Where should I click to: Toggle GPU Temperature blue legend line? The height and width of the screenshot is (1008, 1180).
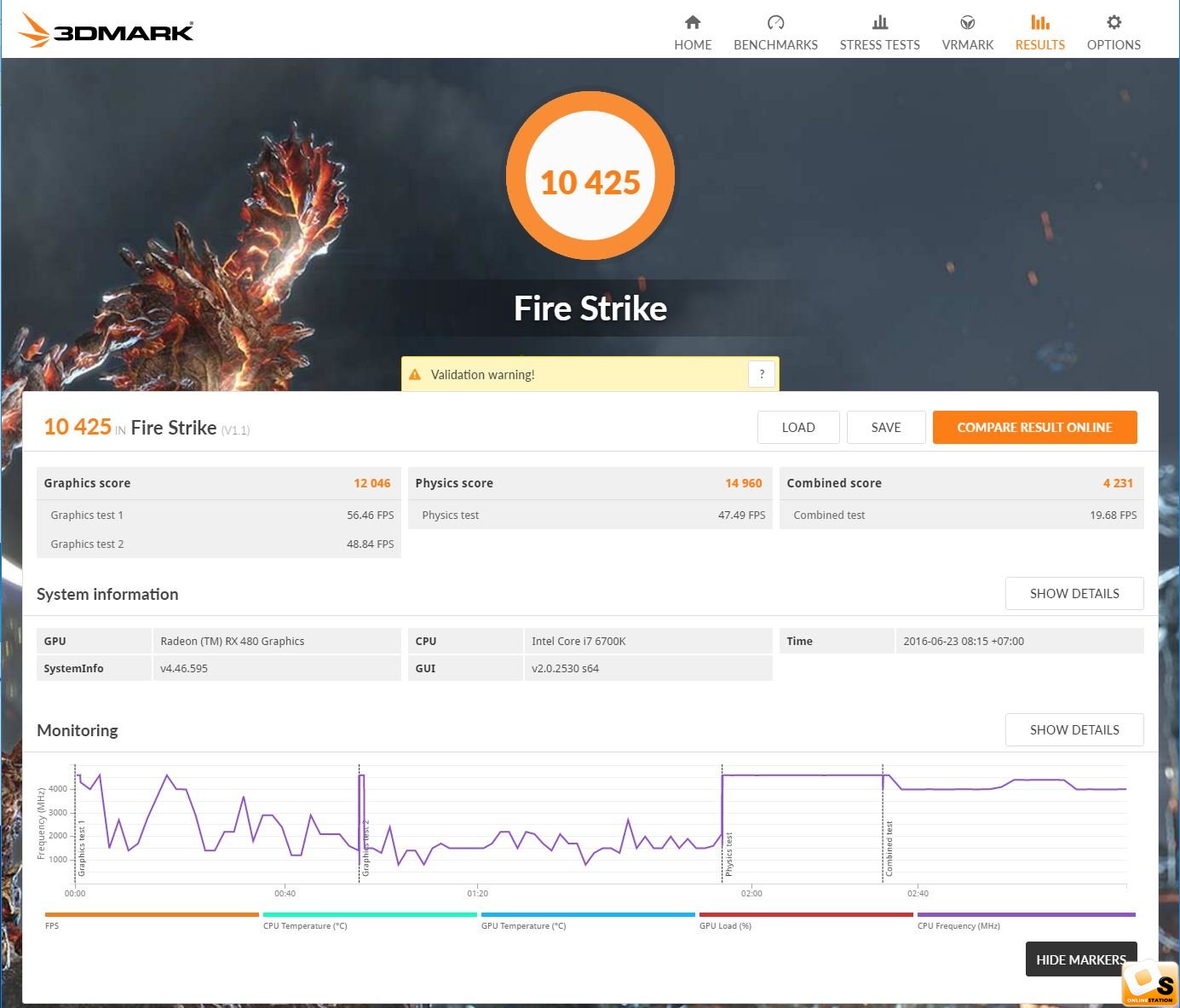pos(588,915)
